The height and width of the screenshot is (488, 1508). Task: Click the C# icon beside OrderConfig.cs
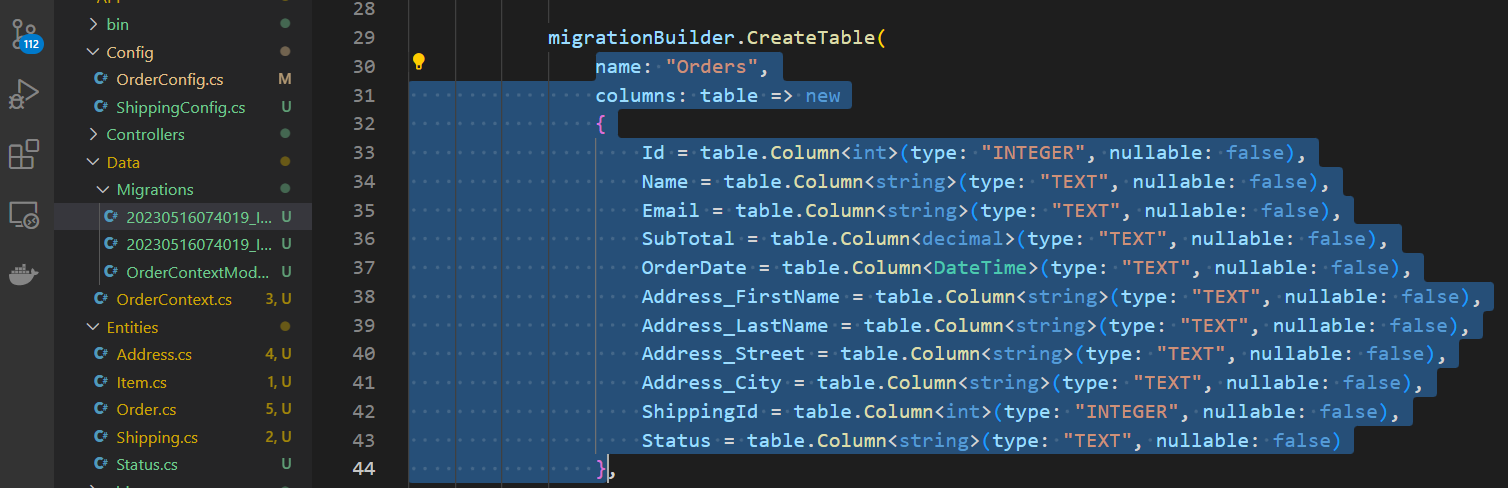[x=101, y=79]
